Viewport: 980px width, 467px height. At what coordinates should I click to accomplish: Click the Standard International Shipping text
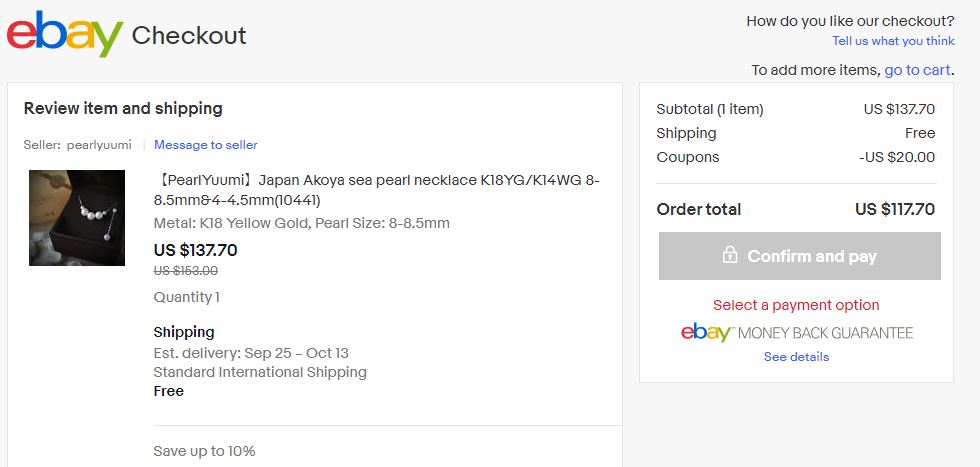260,373
